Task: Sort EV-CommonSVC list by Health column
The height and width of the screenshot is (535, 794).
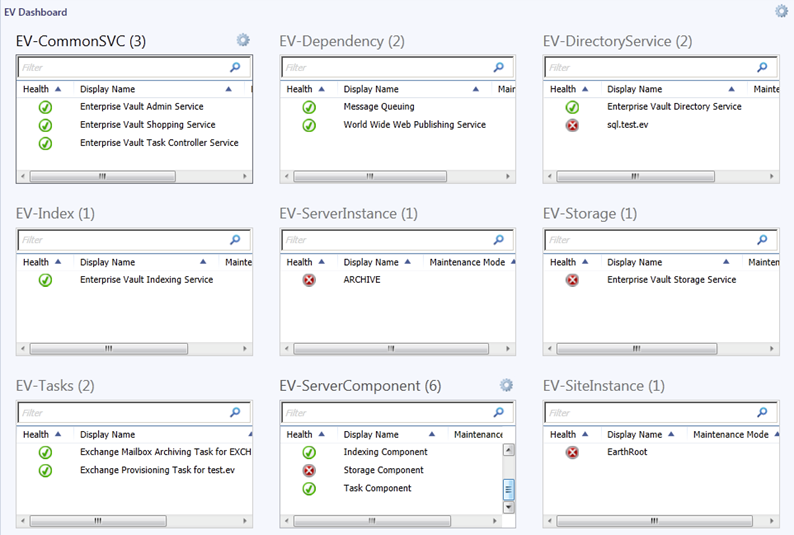Action: coord(43,89)
